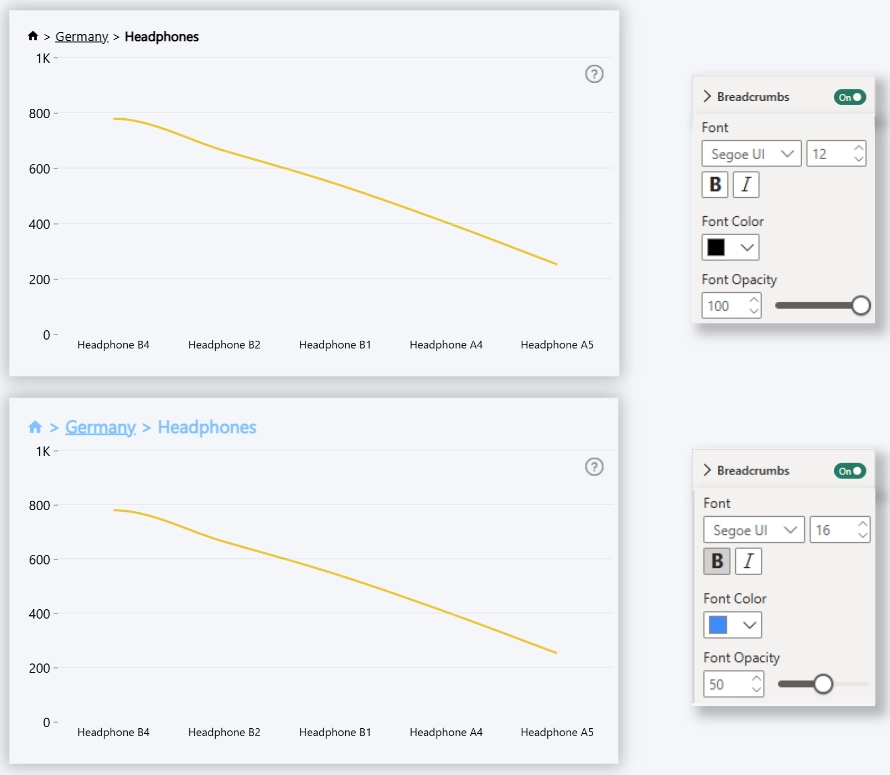
Task: Enable Italic in the top panel
Action: point(746,185)
